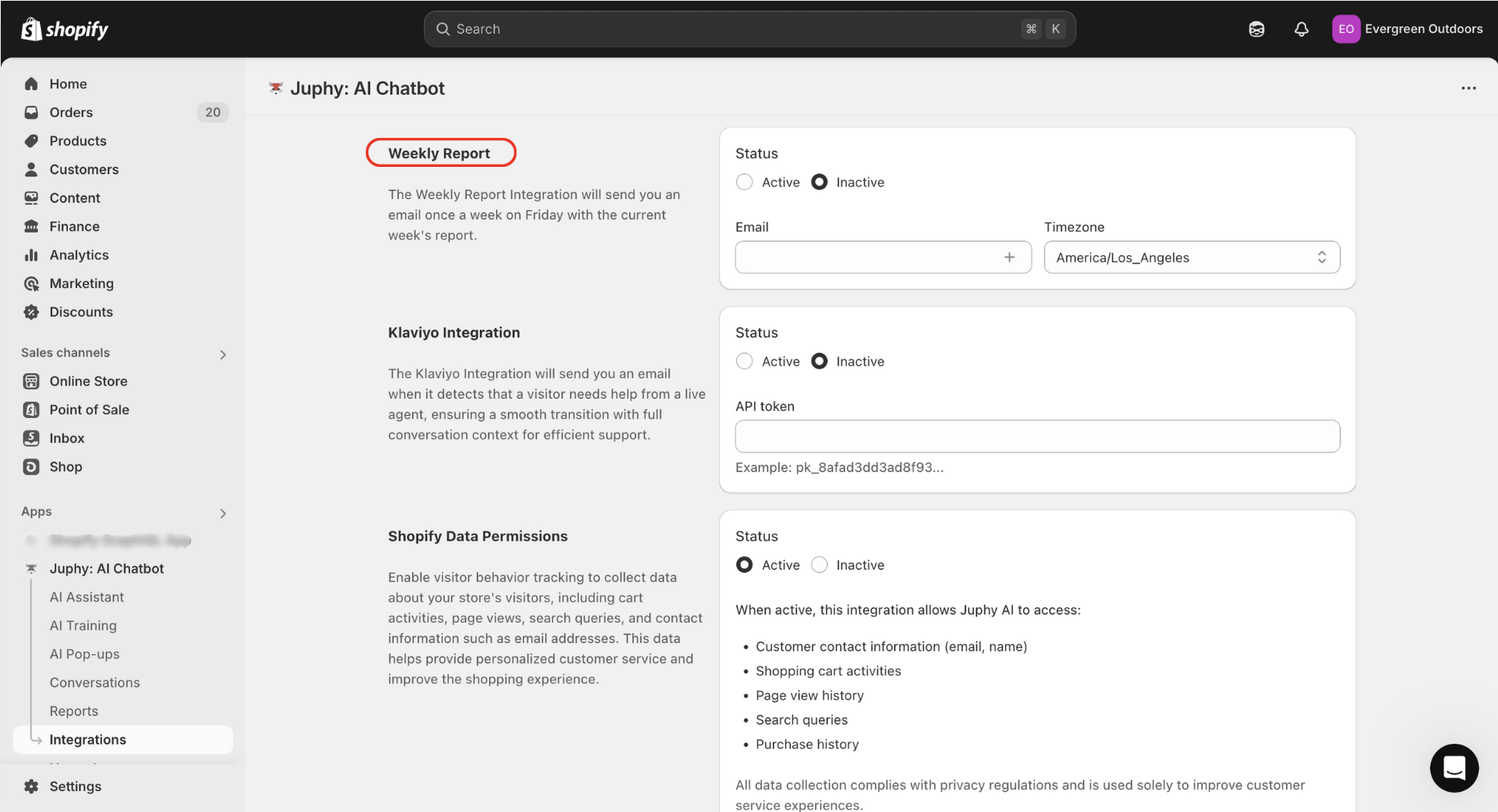Click the Settings gear icon
The height and width of the screenshot is (812, 1498).
(31, 786)
